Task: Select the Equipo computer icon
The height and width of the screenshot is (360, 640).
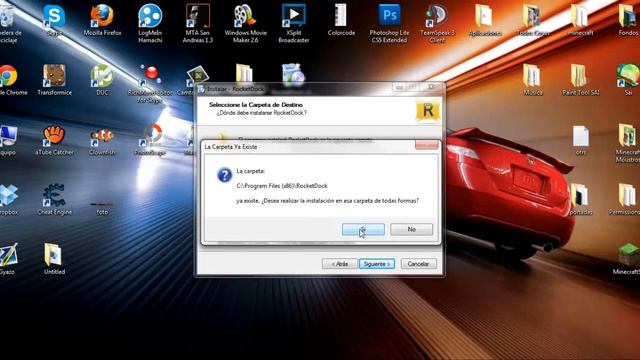Action: 8,140
